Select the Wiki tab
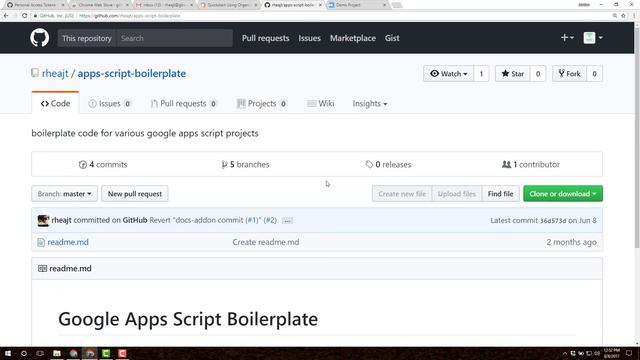 click(x=321, y=104)
